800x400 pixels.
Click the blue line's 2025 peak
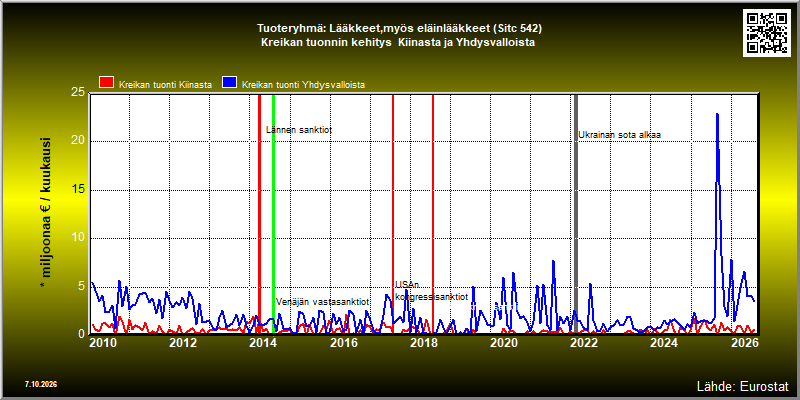coord(717,114)
